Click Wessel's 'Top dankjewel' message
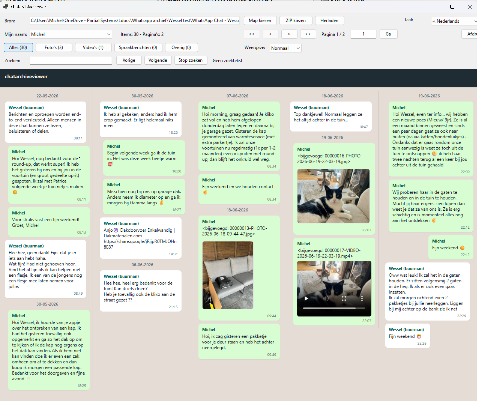The width and height of the screenshot is (477, 401). click(331, 117)
